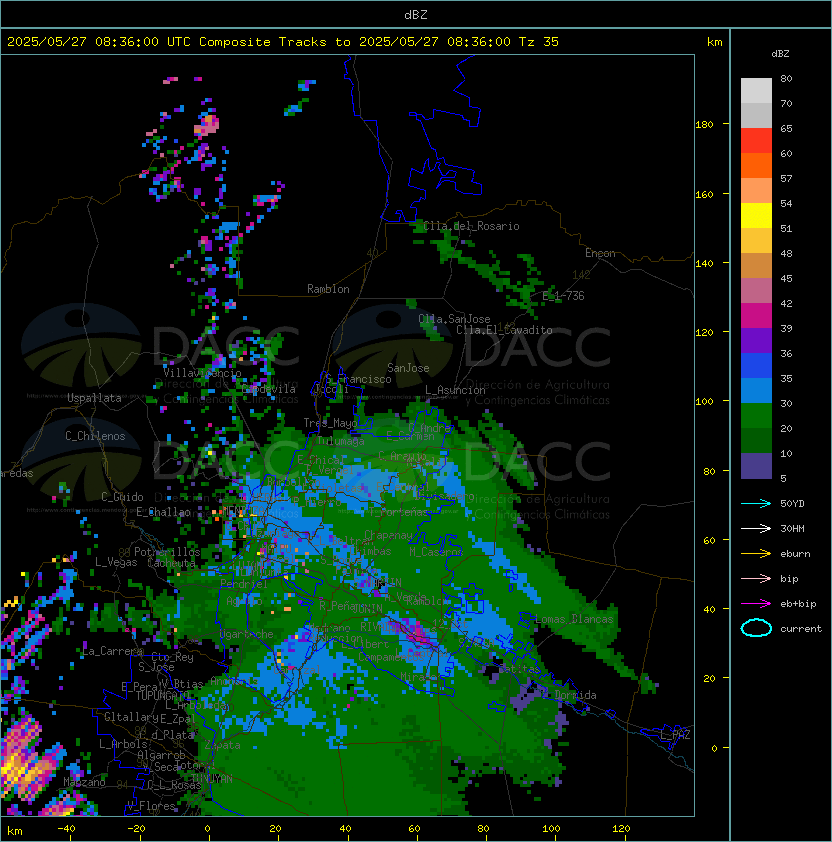Click the 'C_Guido' map label
The height and width of the screenshot is (842, 832).
tap(122, 497)
